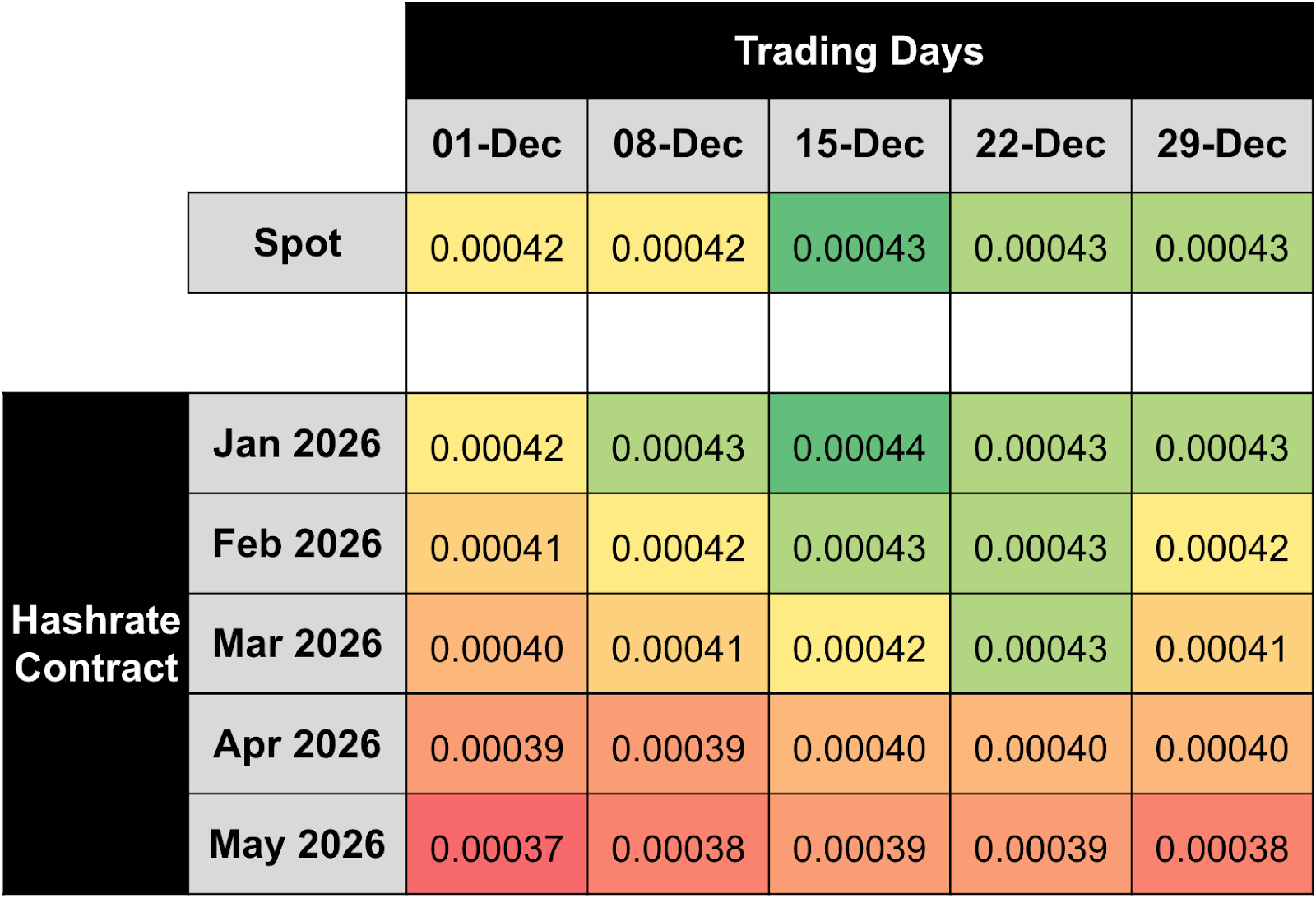Click the dark green Spot 15-Dec cell
Viewport: 1316px width, 898px height.
(860, 248)
